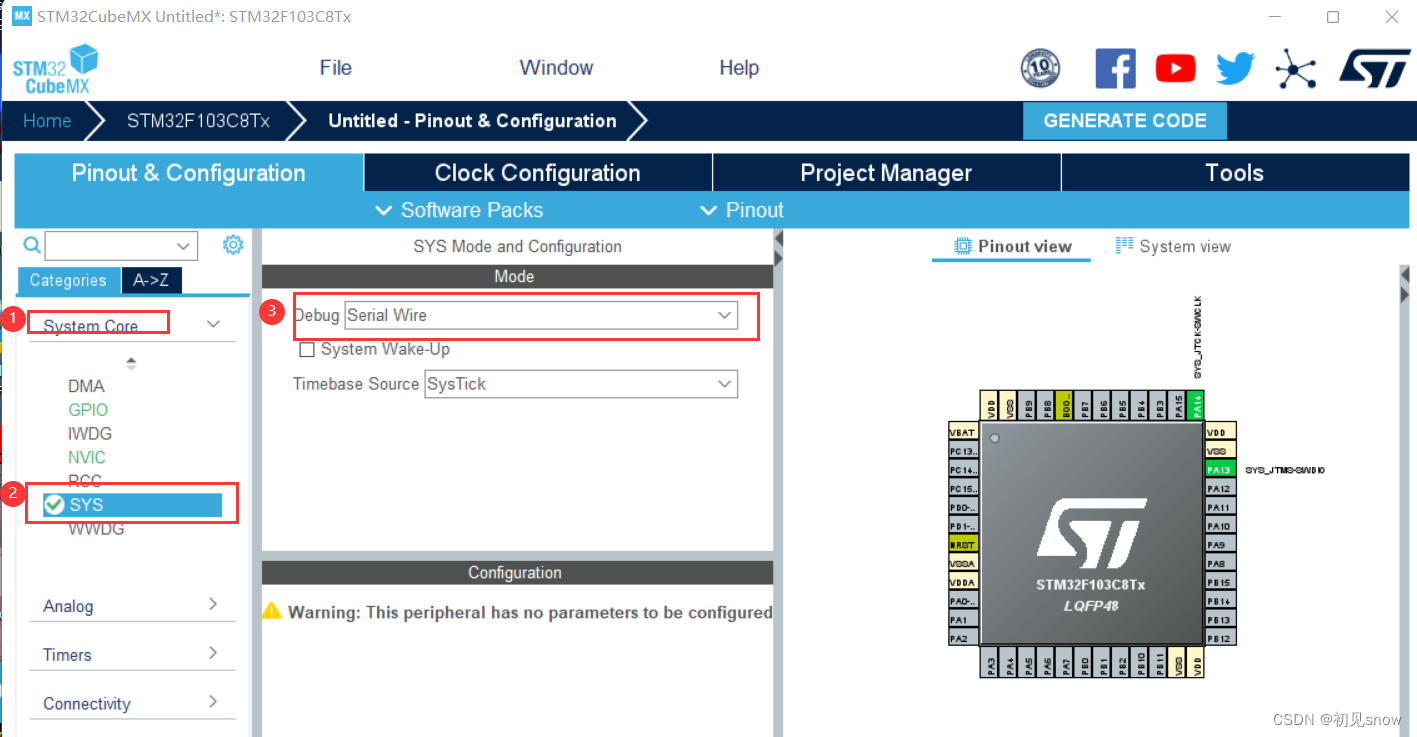Select the PA10 pin on the chip
Screen dimensions: 1417x737
[1220, 526]
